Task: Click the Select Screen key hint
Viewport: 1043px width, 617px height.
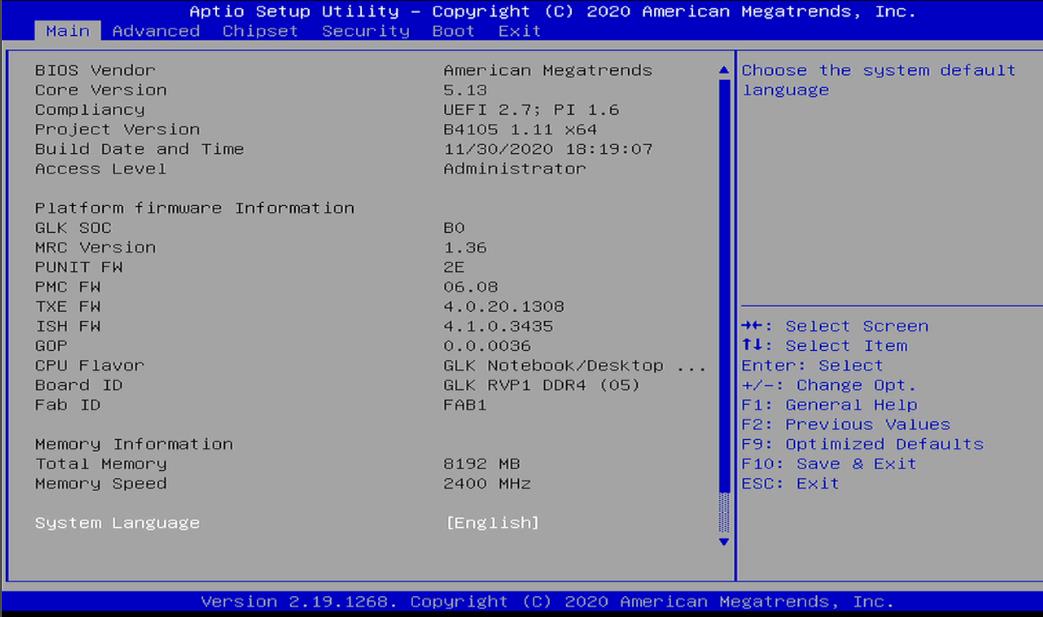Action: click(835, 326)
